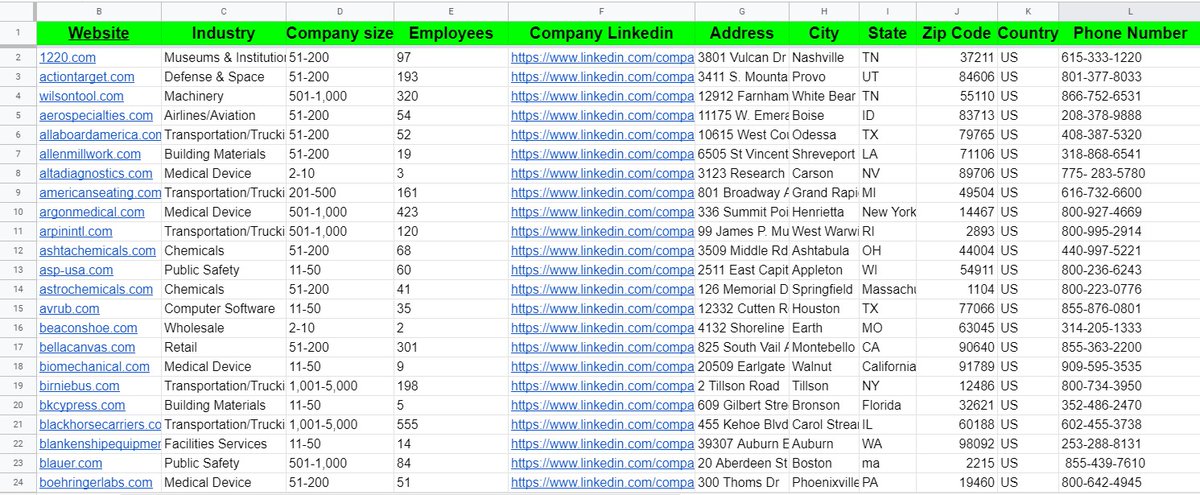Screen dimensions: 1200x495
Task: Select the Machinery industry cell
Action: [x=223, y=96]
